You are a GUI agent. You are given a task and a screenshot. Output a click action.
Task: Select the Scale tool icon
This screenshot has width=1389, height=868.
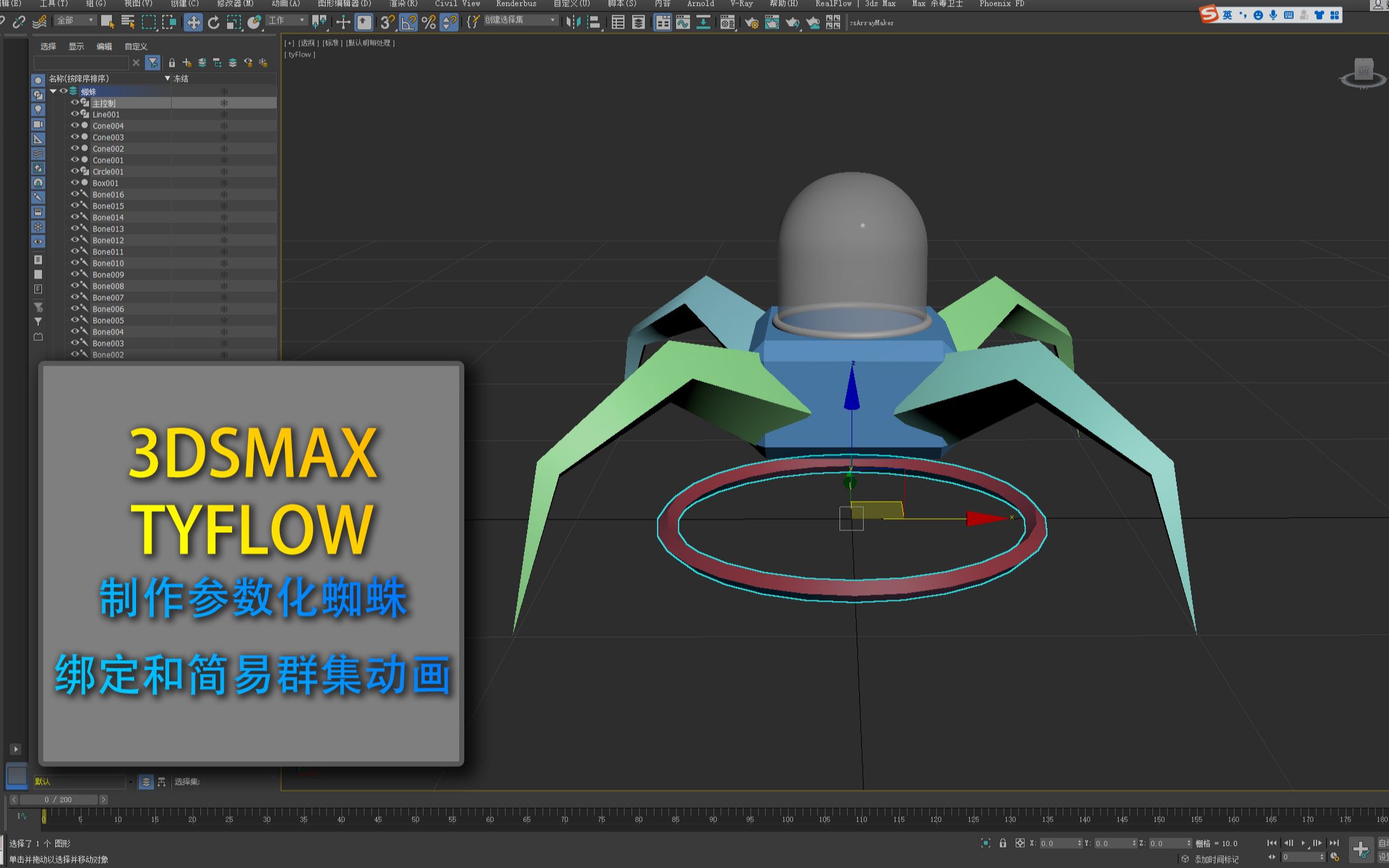[233, 22]
